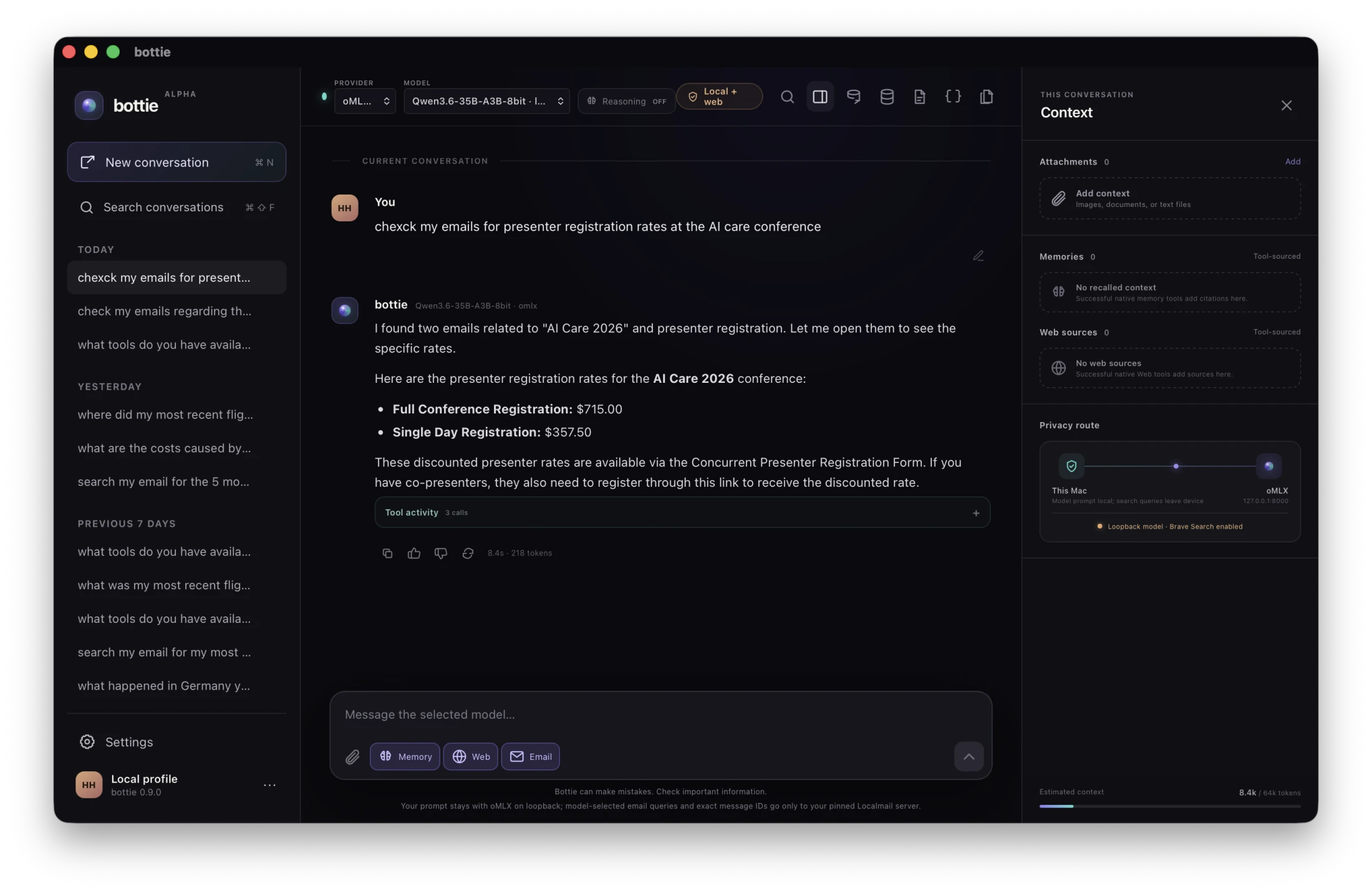
Task: Click the Add context dropzone
Action: 1170,198
